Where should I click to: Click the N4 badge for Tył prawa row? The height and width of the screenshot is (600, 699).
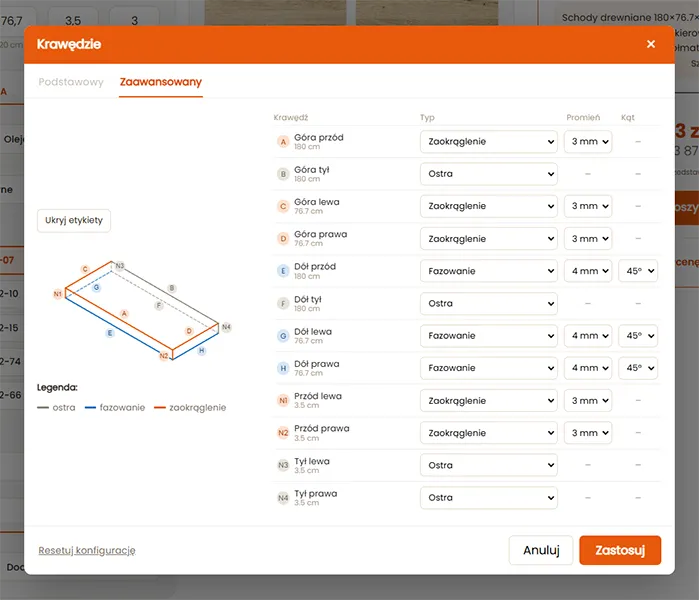(283, 497)
